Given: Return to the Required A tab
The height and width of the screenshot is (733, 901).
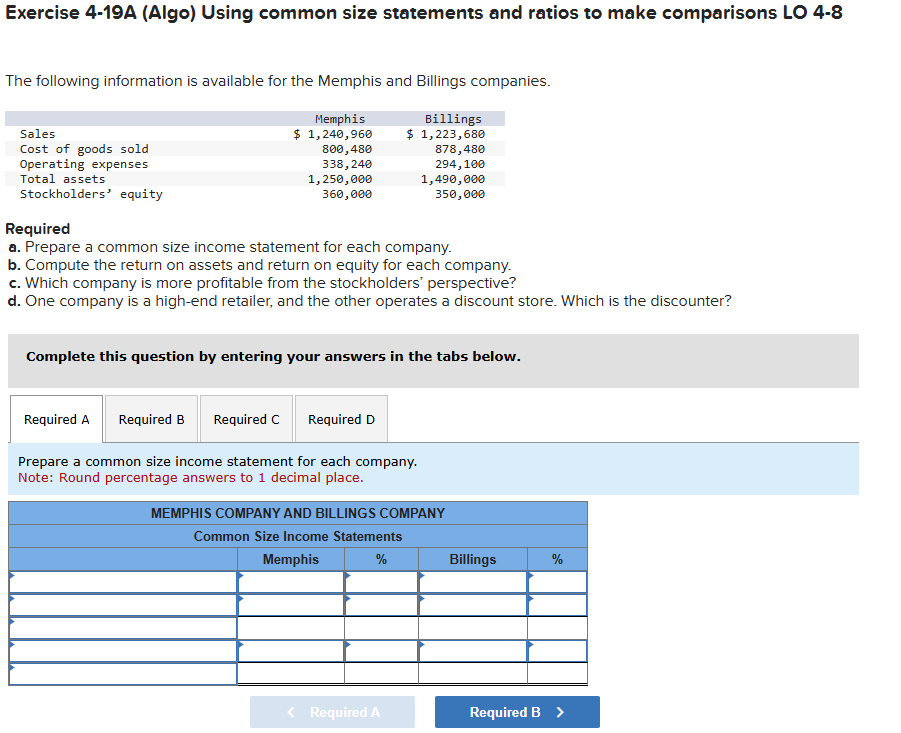Looking at the screenshot, I should pyautogui.click(x=55, y=418).
